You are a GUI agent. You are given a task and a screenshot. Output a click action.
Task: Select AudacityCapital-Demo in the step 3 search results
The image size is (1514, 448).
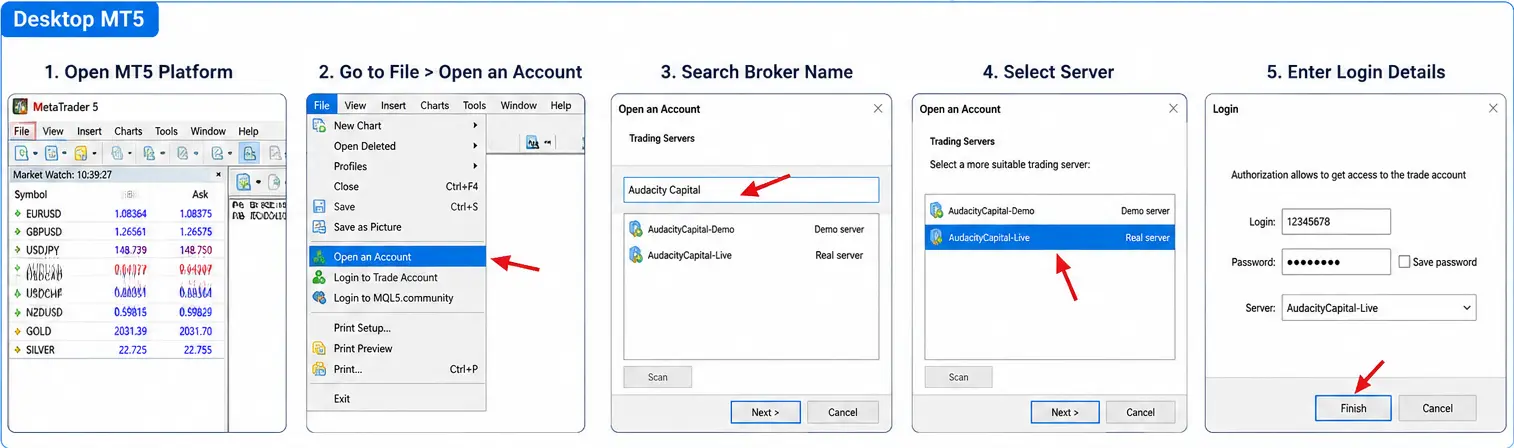pyautogui.click(x=750, y=229)
